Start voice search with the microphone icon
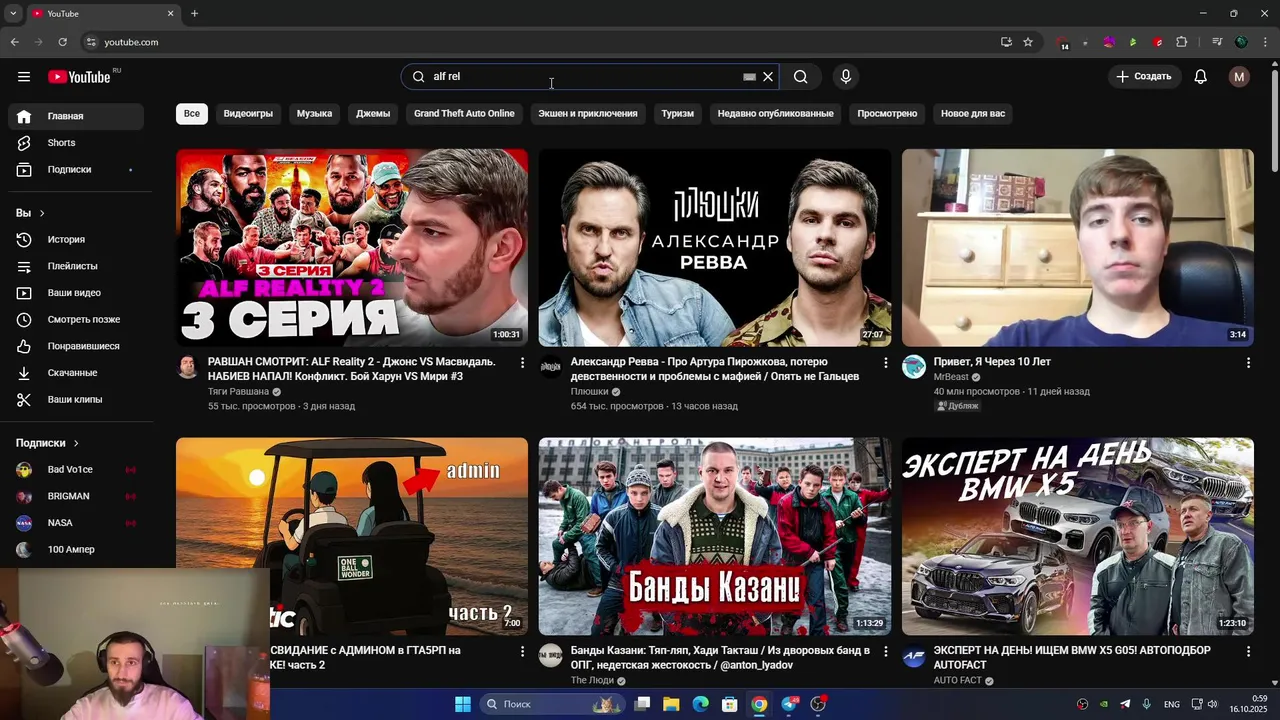This screenshot has height=720, width=1280. (846, 77)
